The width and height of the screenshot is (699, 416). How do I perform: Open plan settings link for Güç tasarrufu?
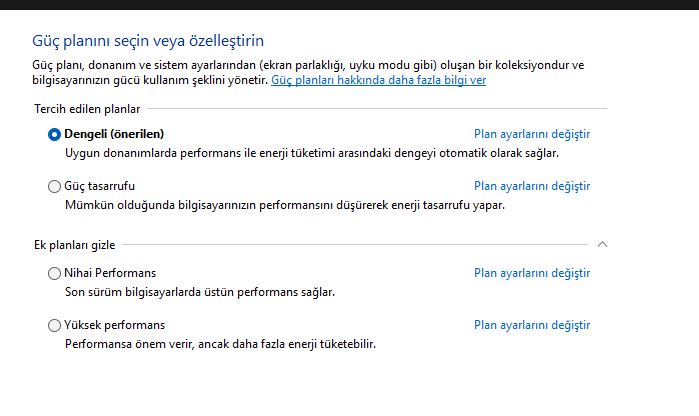pyautogui.click(x=532, y=186)
